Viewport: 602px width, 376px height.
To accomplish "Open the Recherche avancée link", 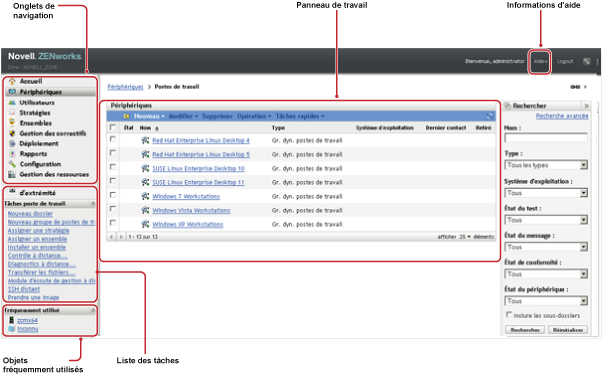I will click(x=562, y=116).
